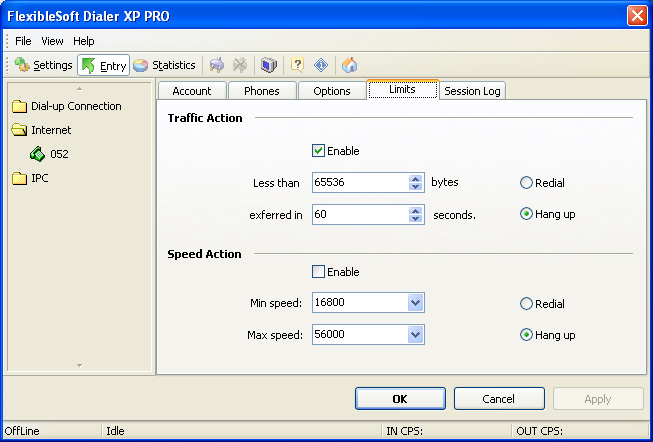Open the Min speed dropdown
653x442 pixels.
pos(416,302)
